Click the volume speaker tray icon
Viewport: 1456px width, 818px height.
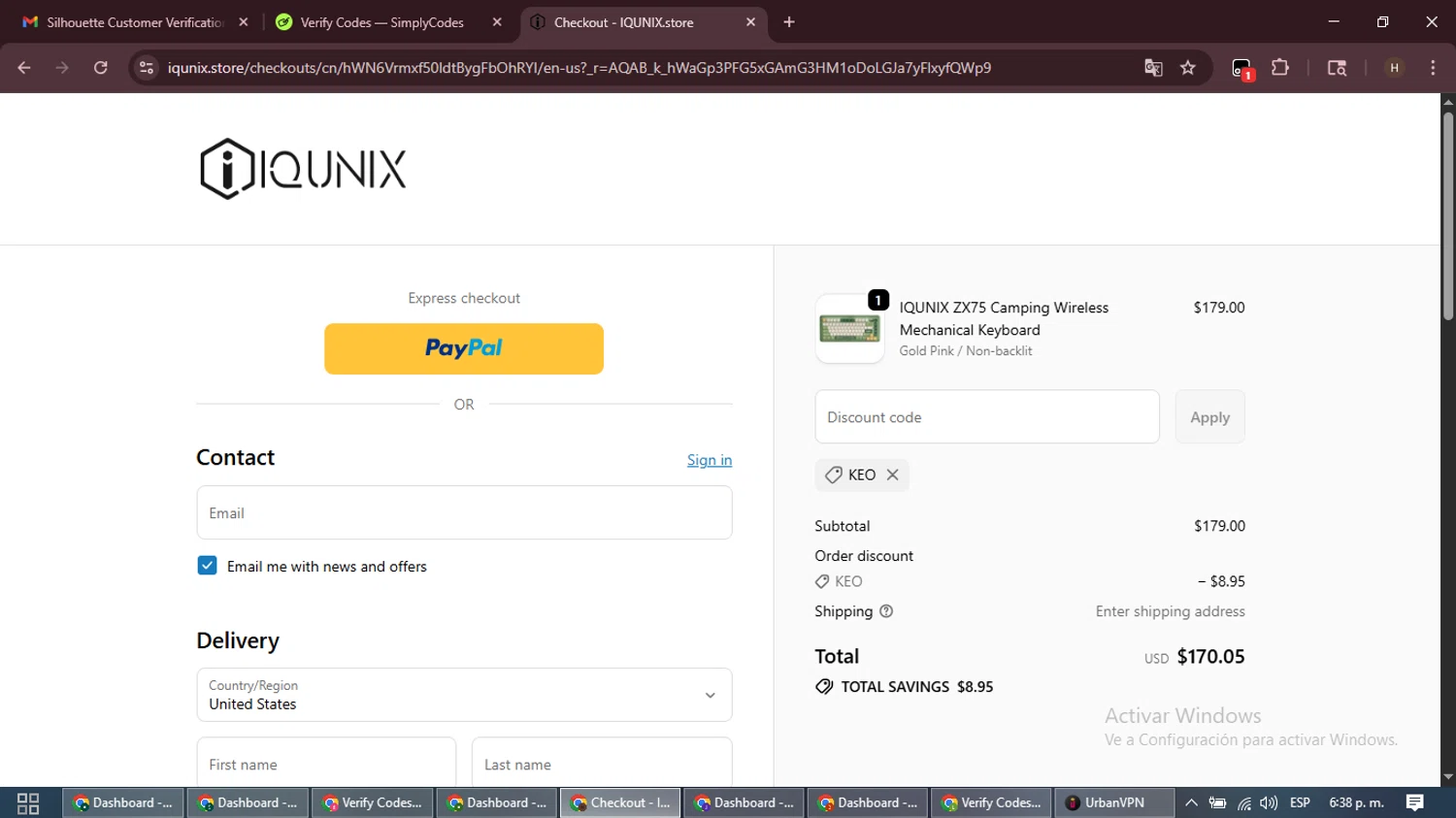point(1269,802)
